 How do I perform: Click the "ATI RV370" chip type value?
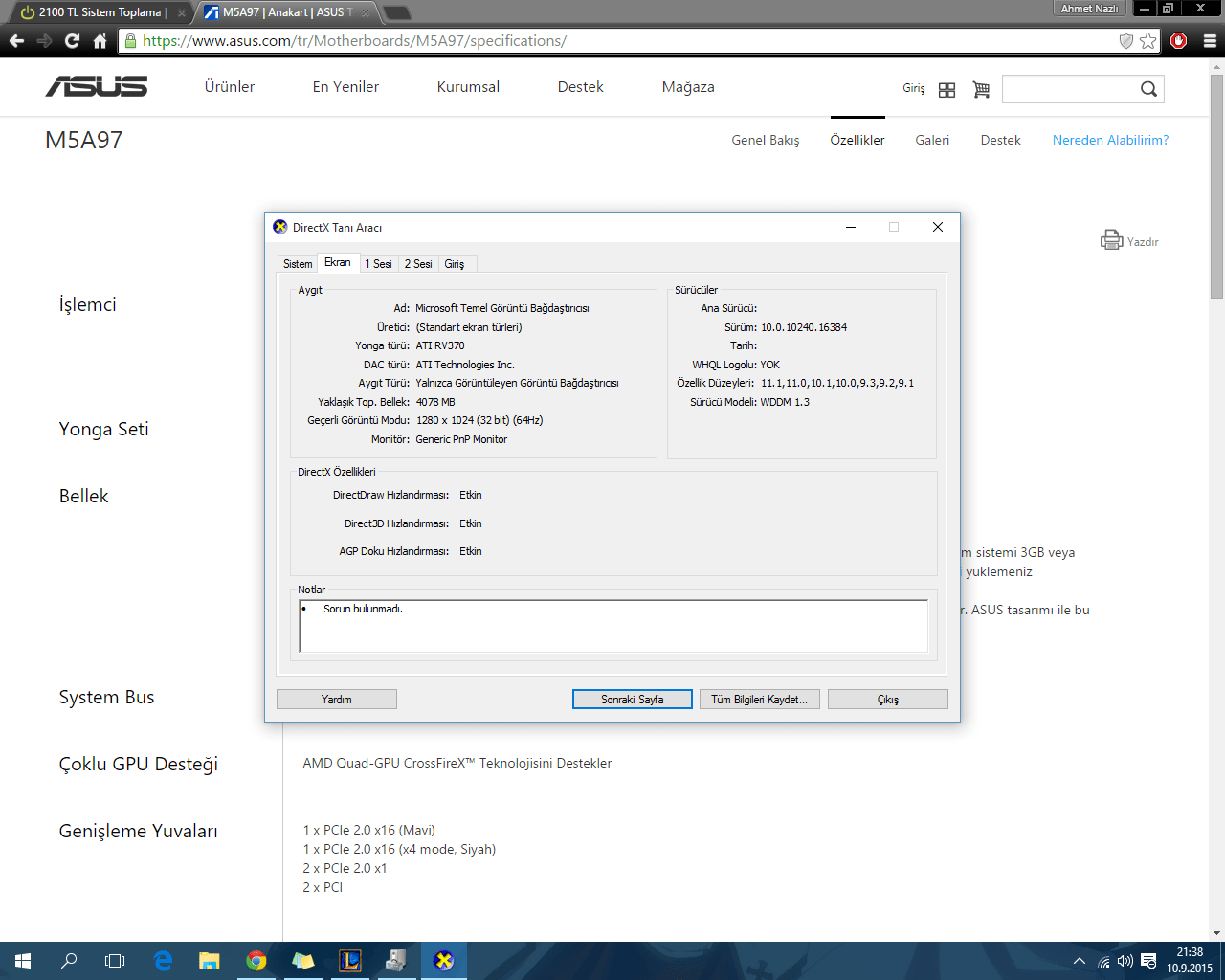[440, 345]
